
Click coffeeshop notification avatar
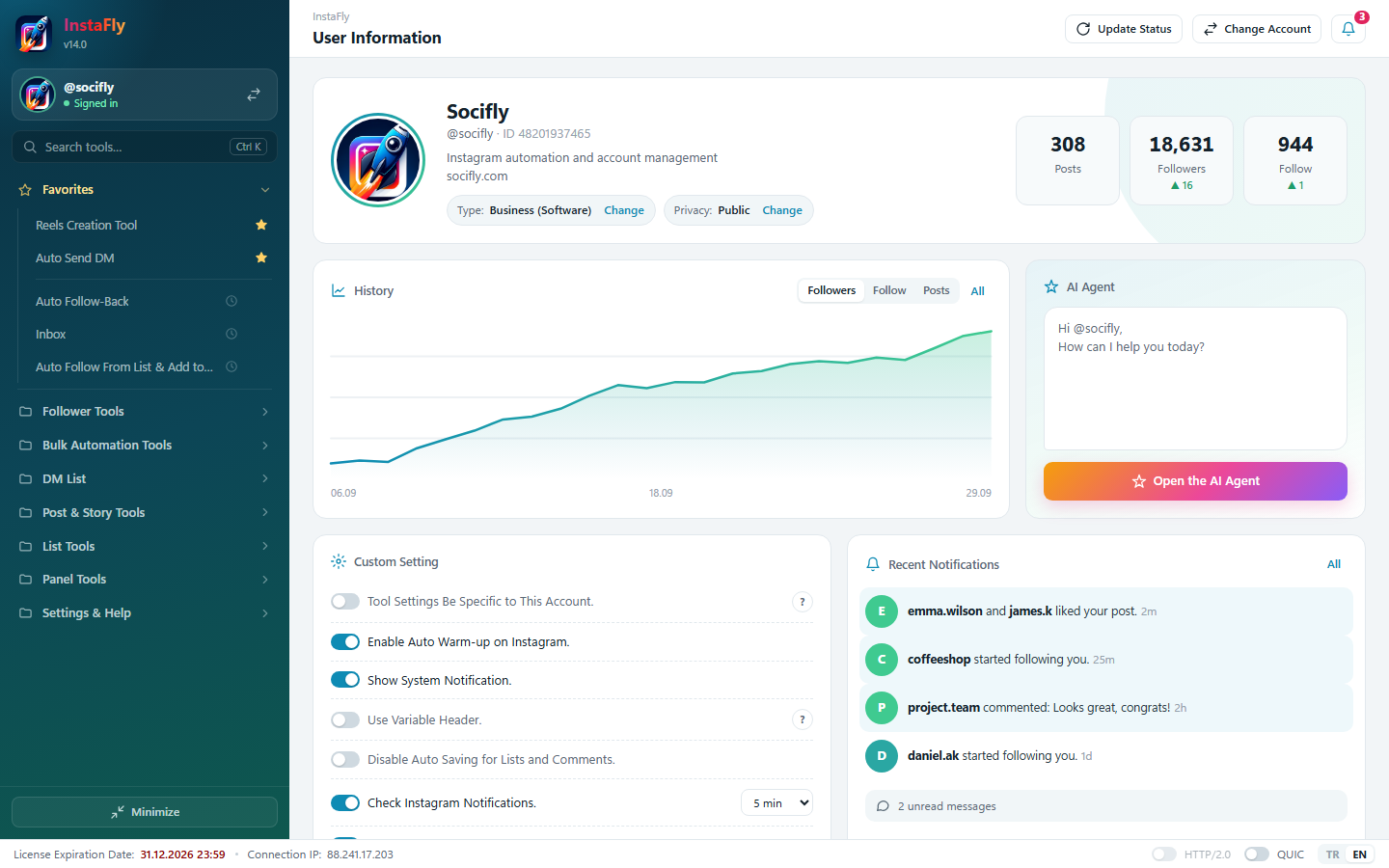(882, 660)
